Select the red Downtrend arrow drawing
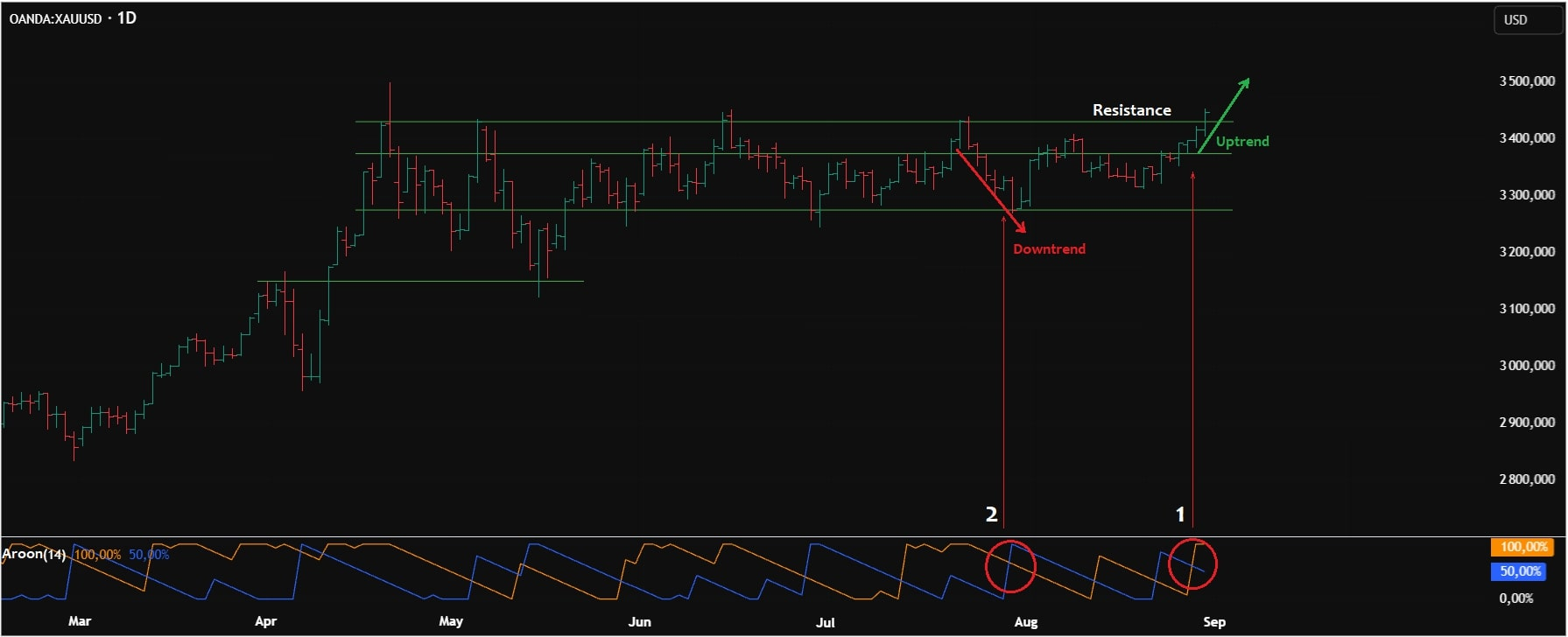This screenshot has height=637, width=1568. point(991,192)
